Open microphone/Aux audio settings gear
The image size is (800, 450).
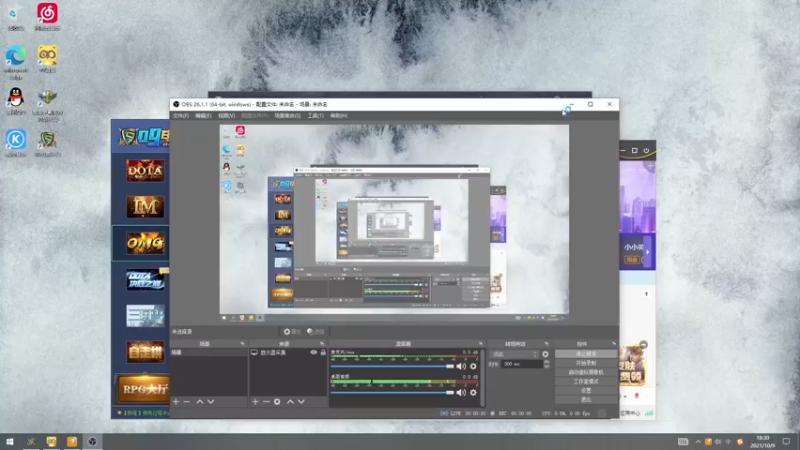473,366
